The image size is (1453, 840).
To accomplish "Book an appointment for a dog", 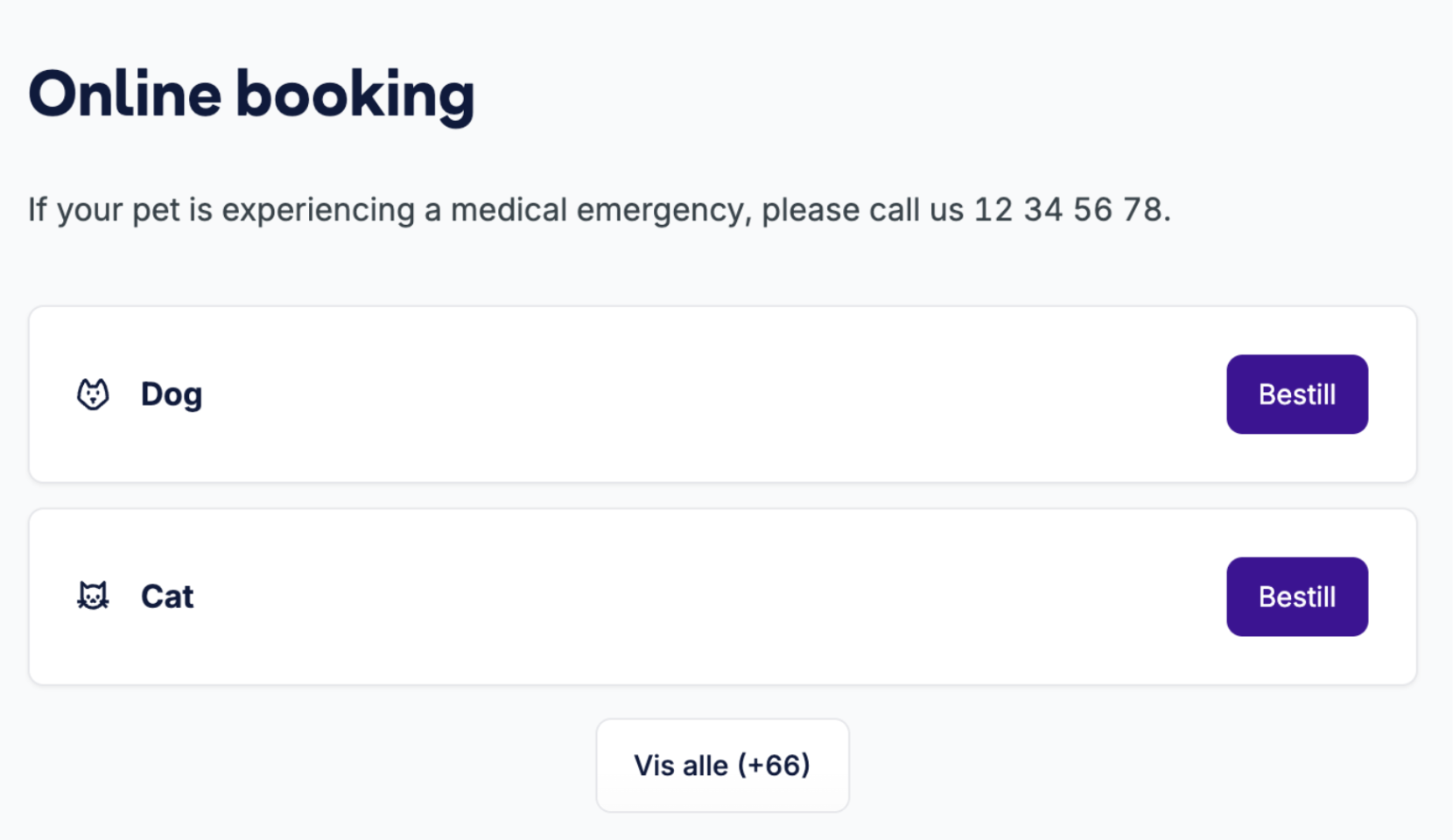I will point(1297,394).
